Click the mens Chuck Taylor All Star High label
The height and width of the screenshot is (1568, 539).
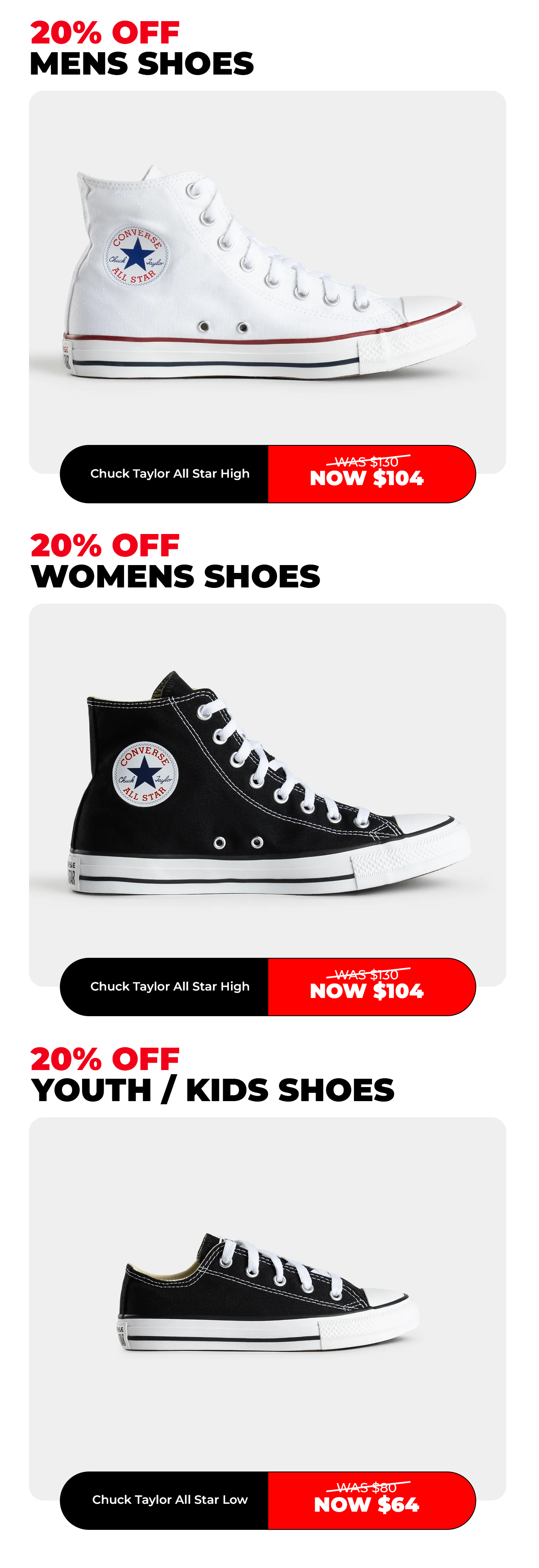[x=170, y=474]
